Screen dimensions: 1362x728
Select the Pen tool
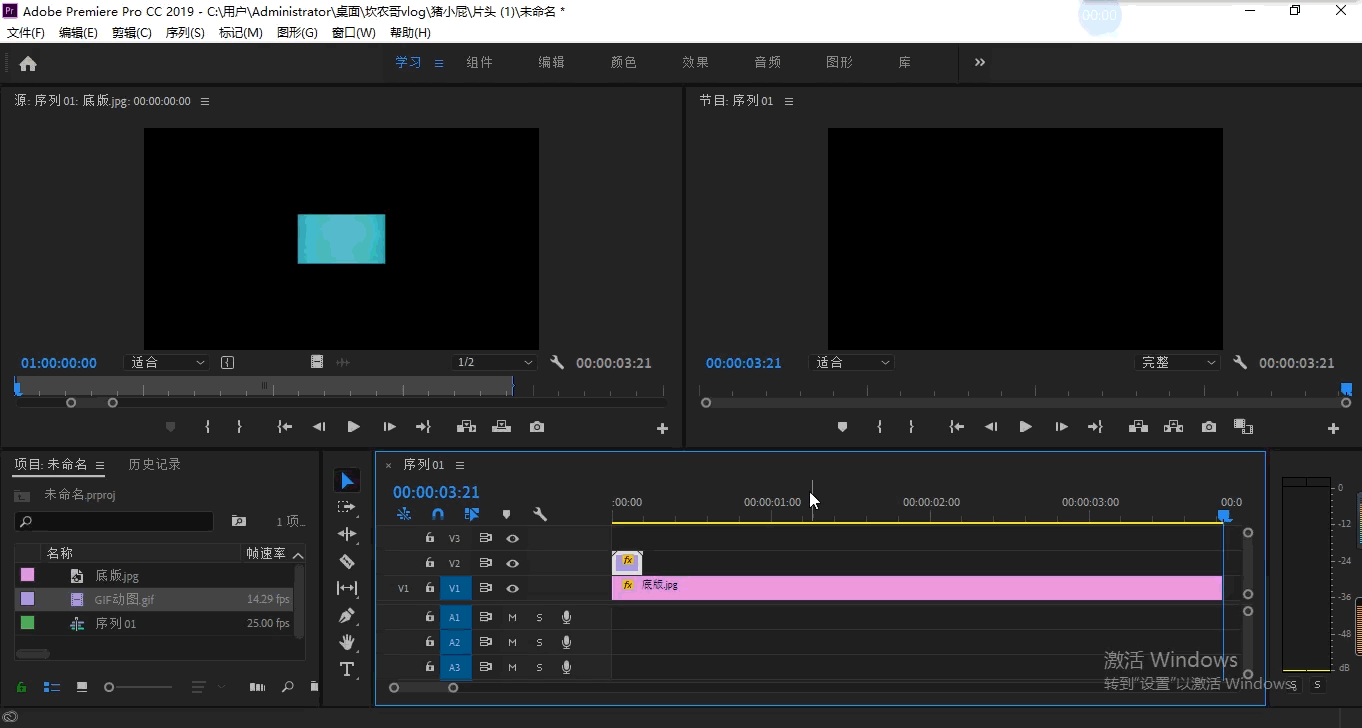coord(347,615)
